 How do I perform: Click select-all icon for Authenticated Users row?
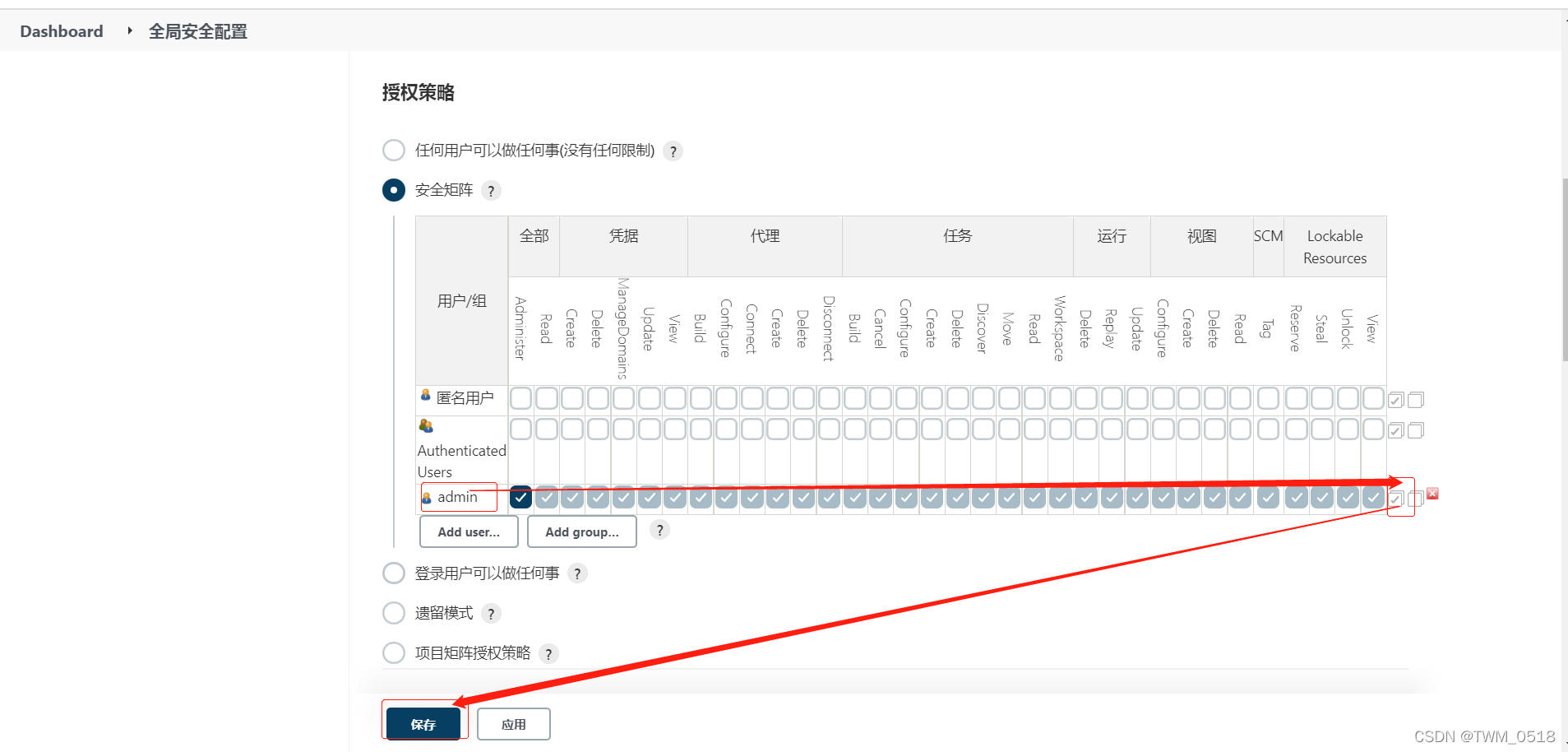[x=1395, y=430]
